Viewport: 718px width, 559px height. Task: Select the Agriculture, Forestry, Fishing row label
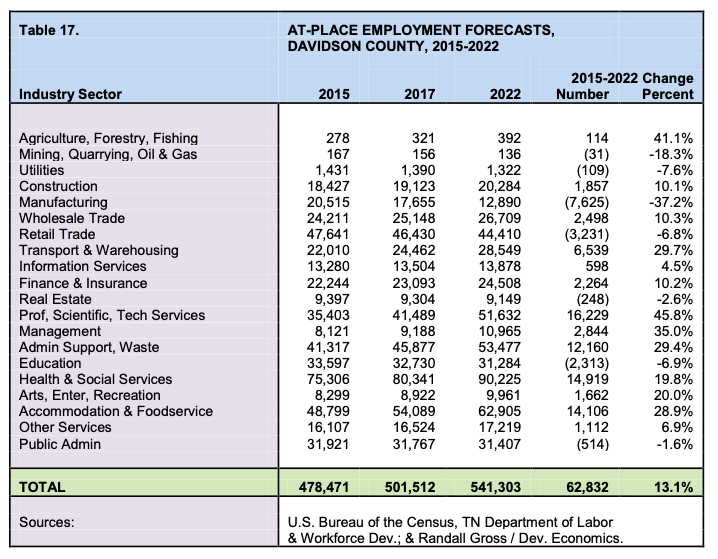click(108, 138)
